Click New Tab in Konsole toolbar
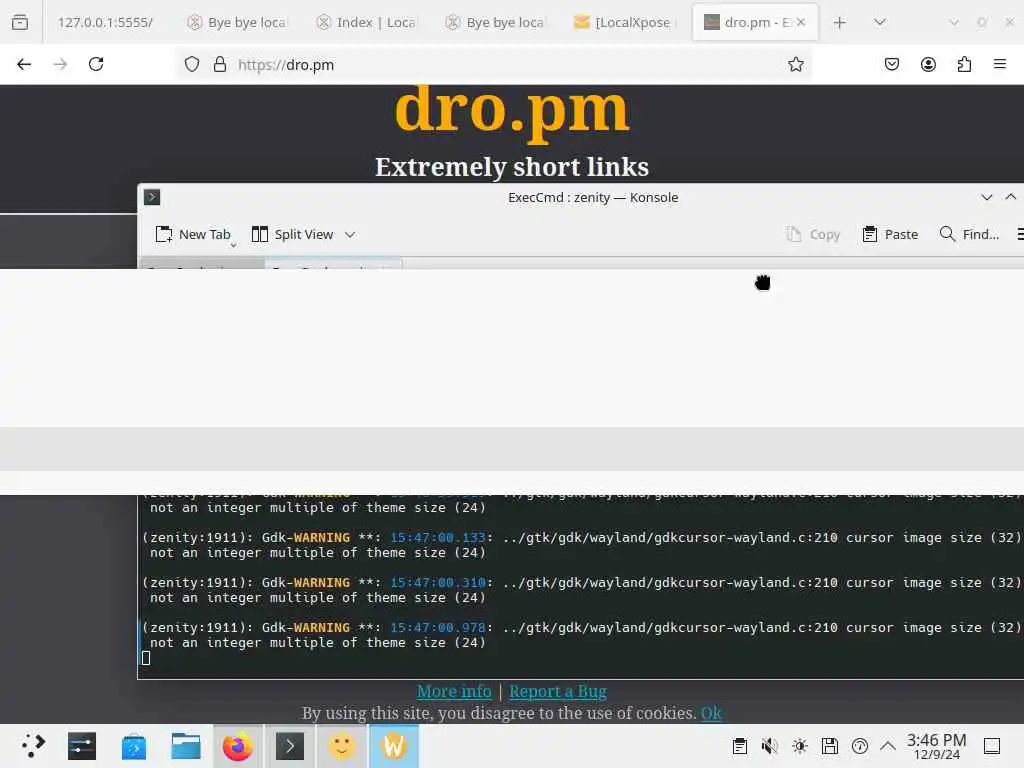1024x768 pixels. [193, 234]
